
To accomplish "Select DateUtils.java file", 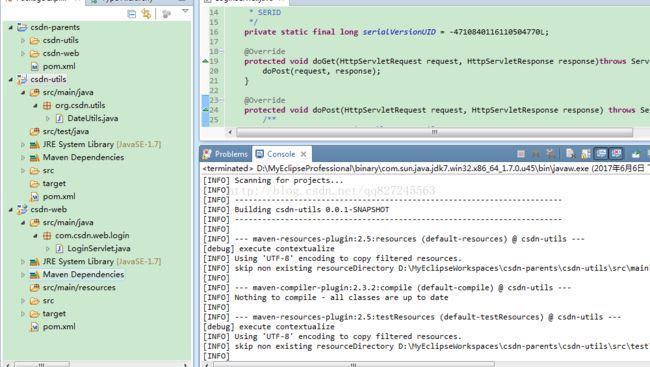I will click(92, 119).
